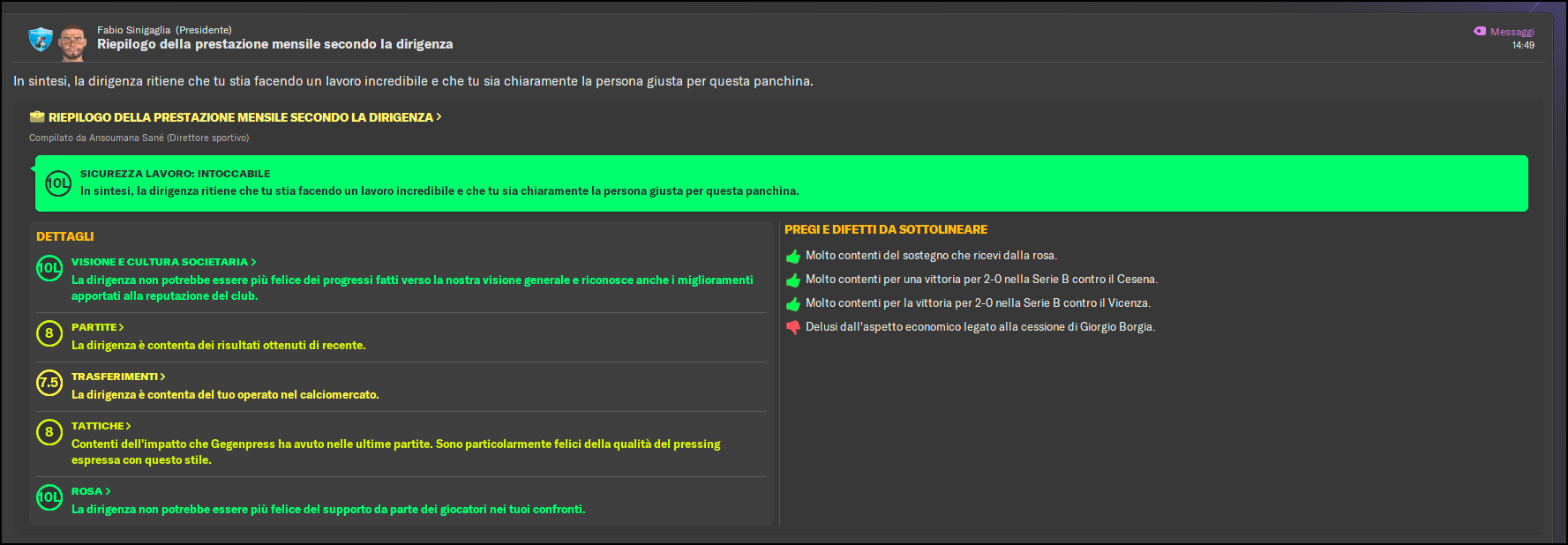
Task: Click 'contenta del tuo operato nel calciomercato' text
Action: pyautogui.click(x=225, y=395)
